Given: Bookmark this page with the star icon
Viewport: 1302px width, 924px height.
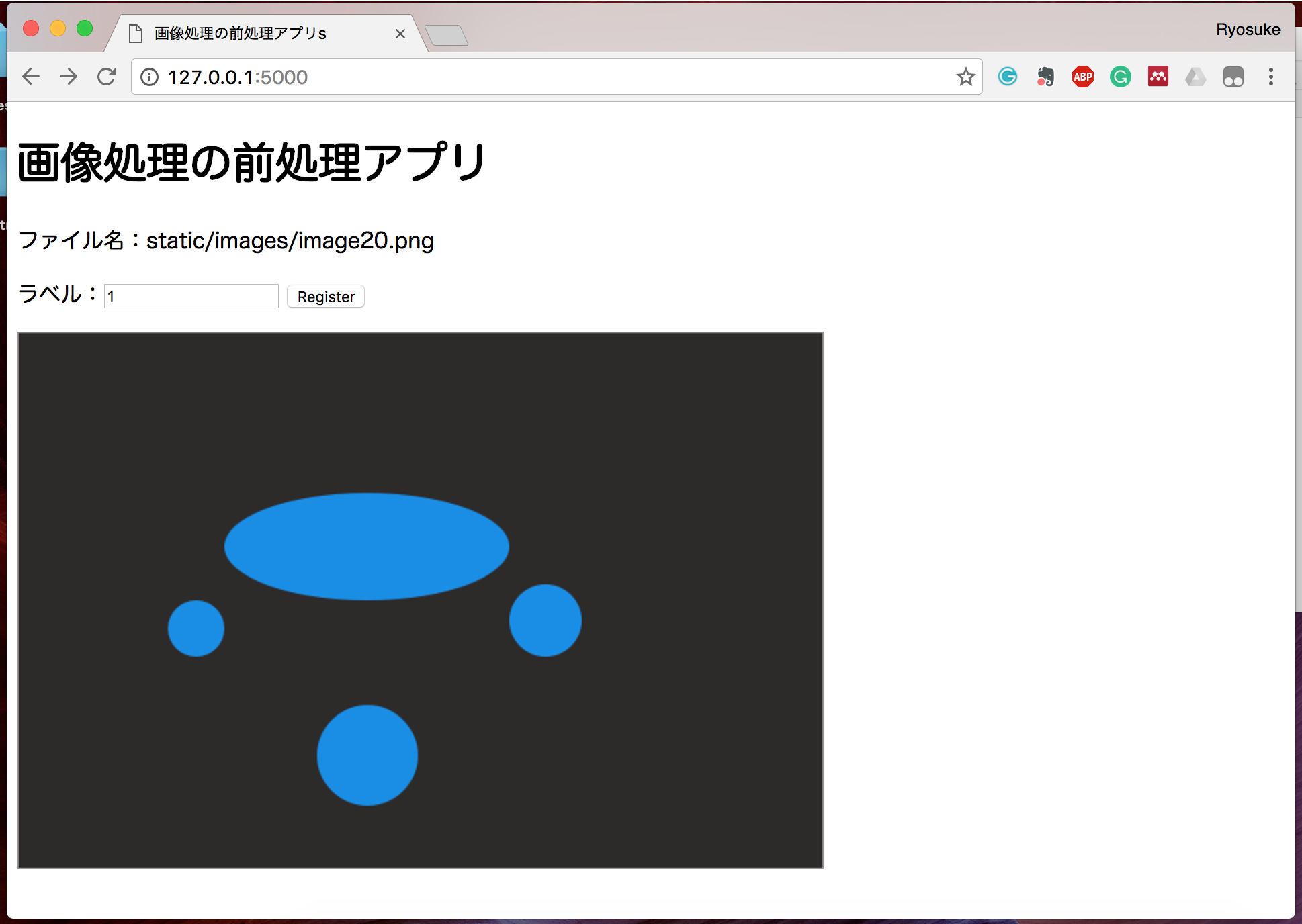Looking at the screenshot, I should (966, 77).
